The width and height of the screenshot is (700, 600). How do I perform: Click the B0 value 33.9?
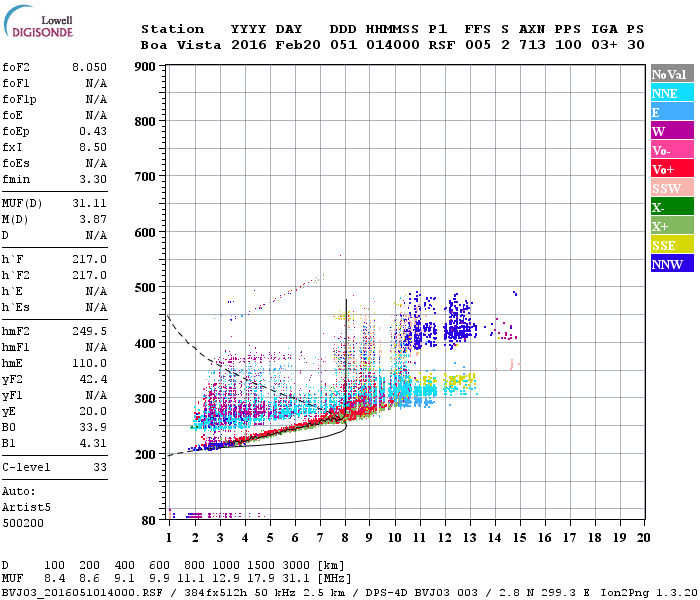pyautogui.click(x=93, y=427)
